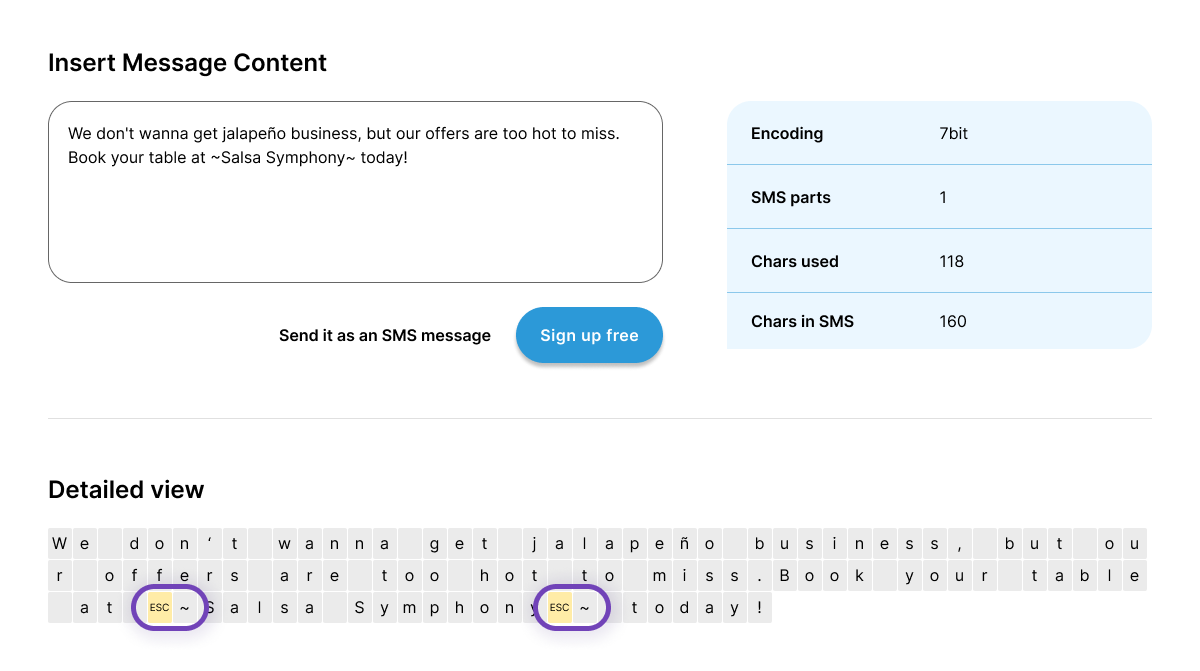The height and width of the screenshot is (671, 1200).
Task: Click the Send it as an SMS message text
Action: click(x=384, y=336)
